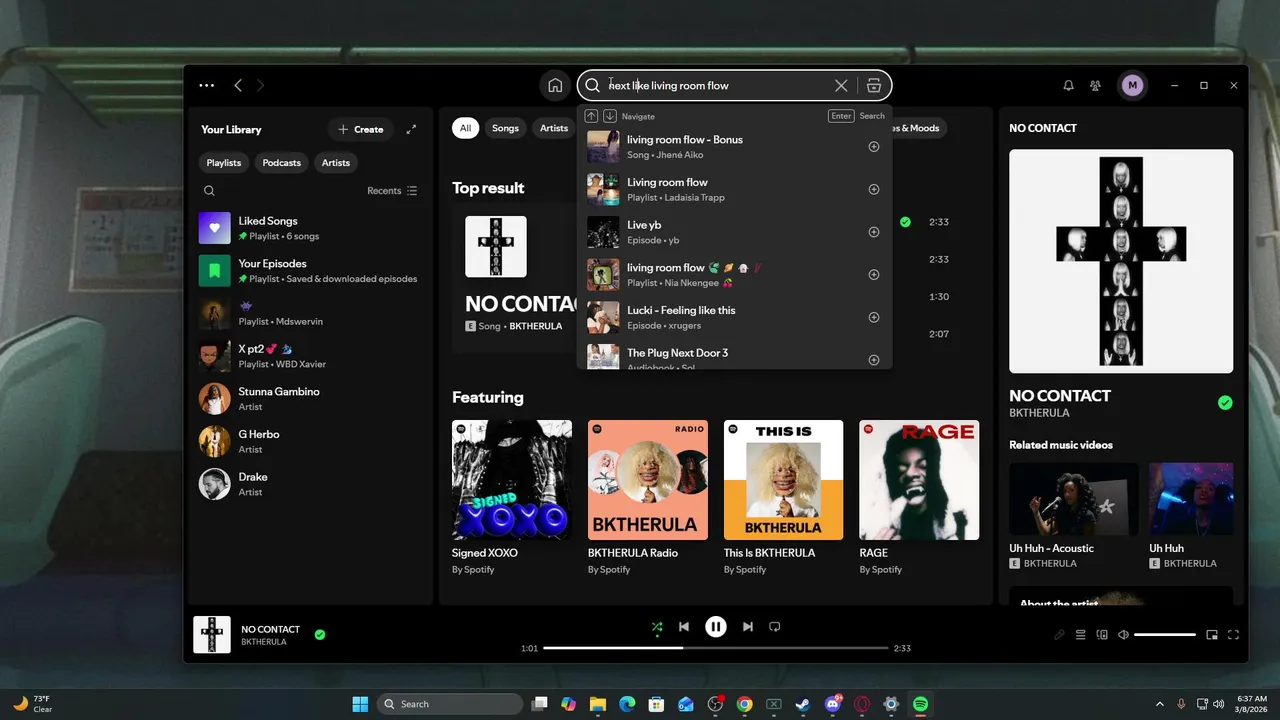This screenshot has height=720, width=1280.
Task: Search in Your Library magnifier icon
Action: pos(209,191)
